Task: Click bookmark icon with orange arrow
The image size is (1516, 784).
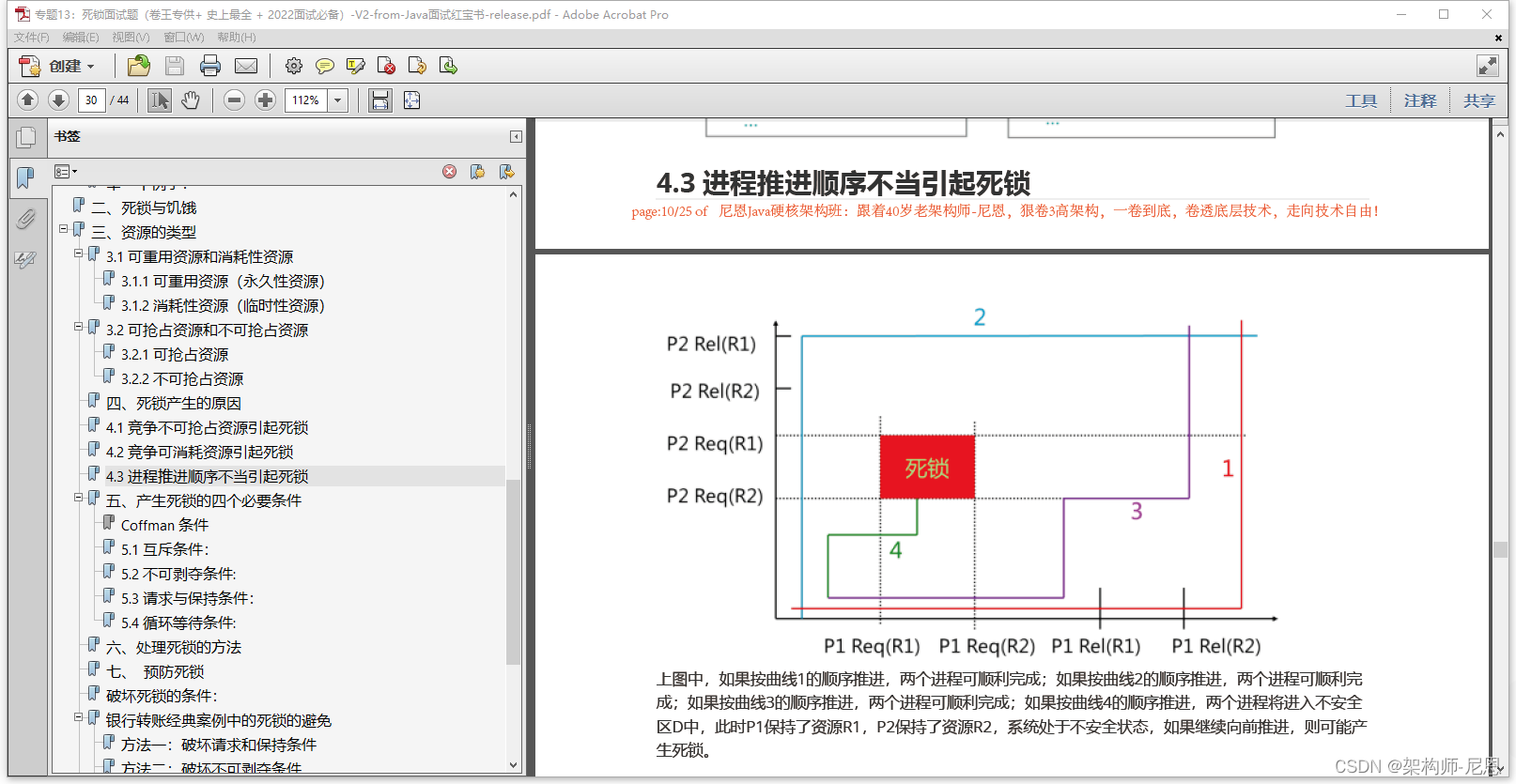Action: tap(507, 172)
